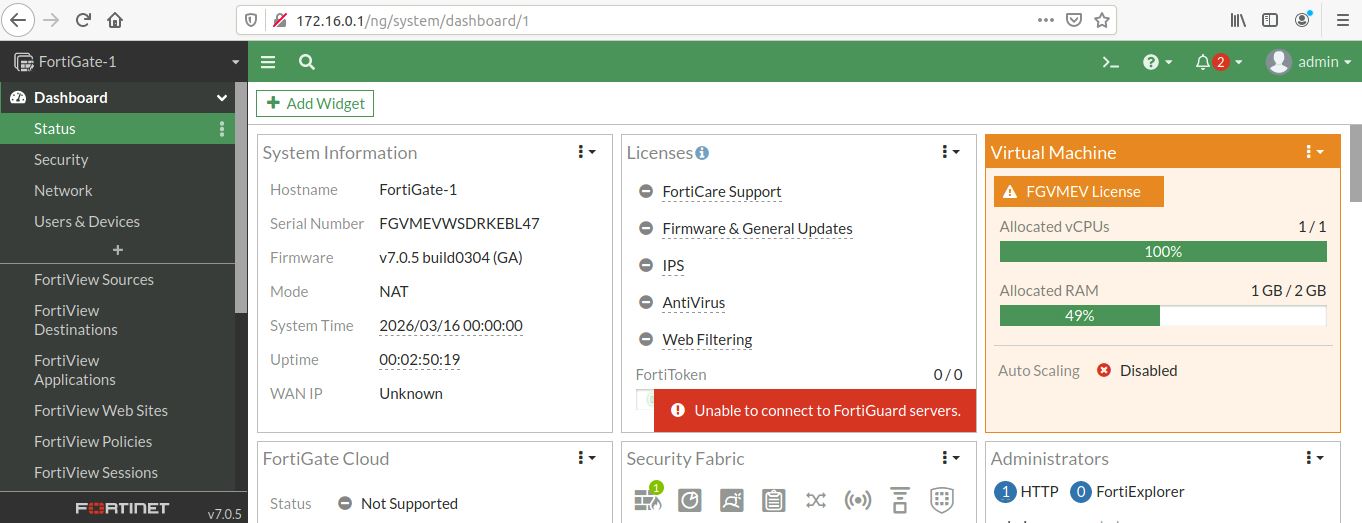Click the search magnifier in top bar
The height and width of the screenshot is (523, 1362).
point(307,62)
